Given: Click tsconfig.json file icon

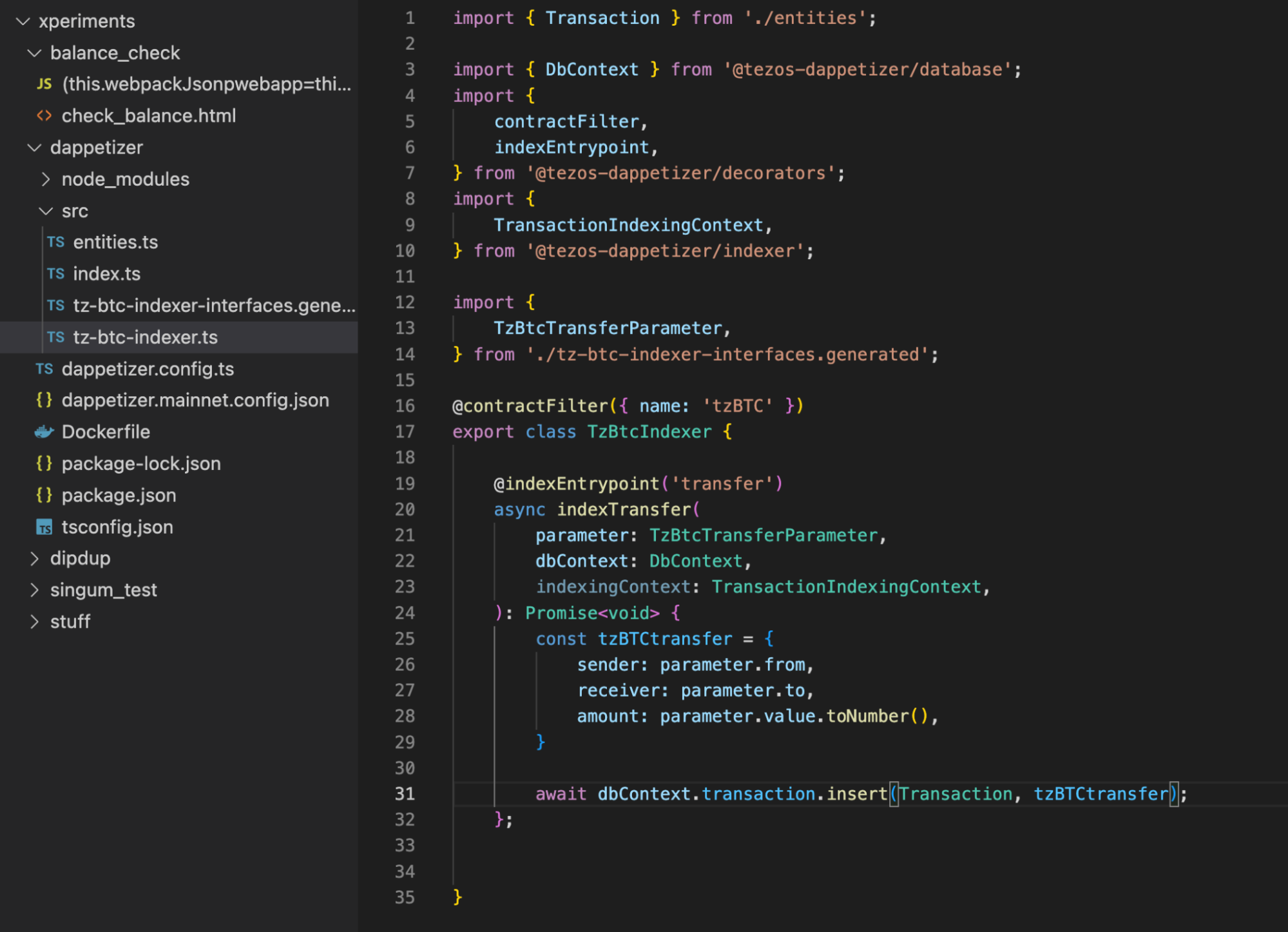Looking at the screenshot, I should coord(44,527).
